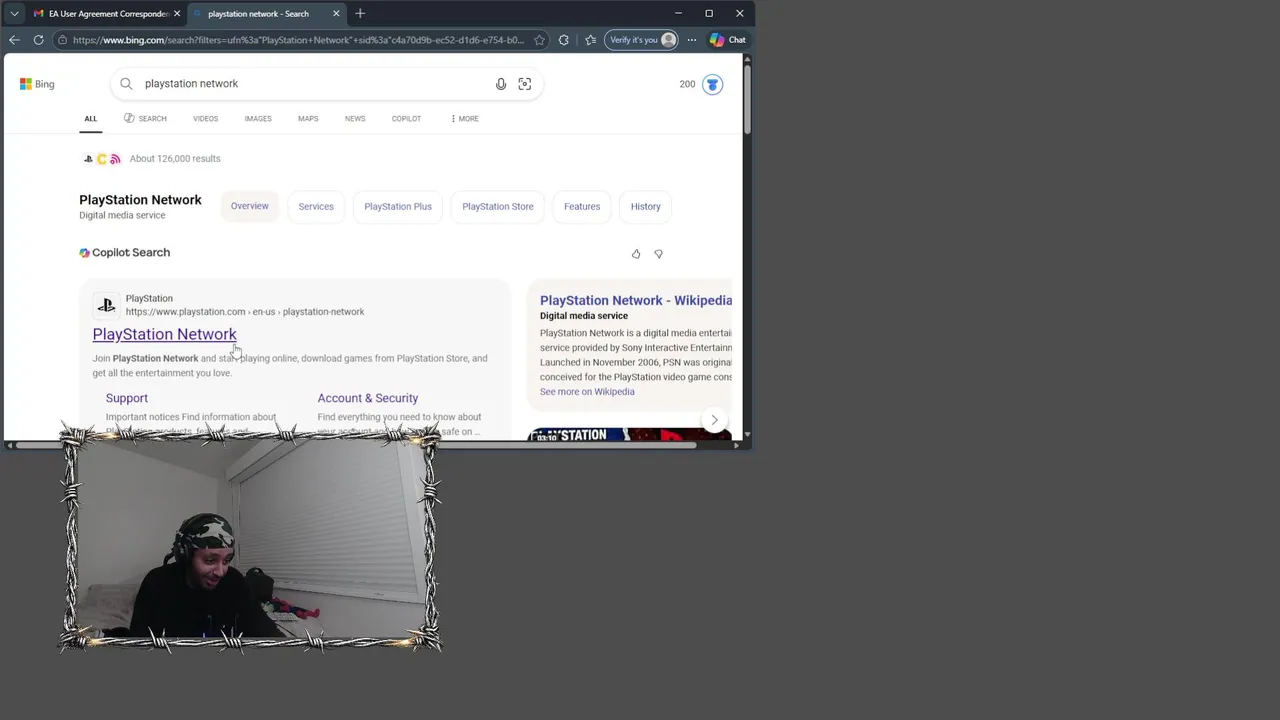
Task: Go to Bing home via logo
Action: (37, 84)
